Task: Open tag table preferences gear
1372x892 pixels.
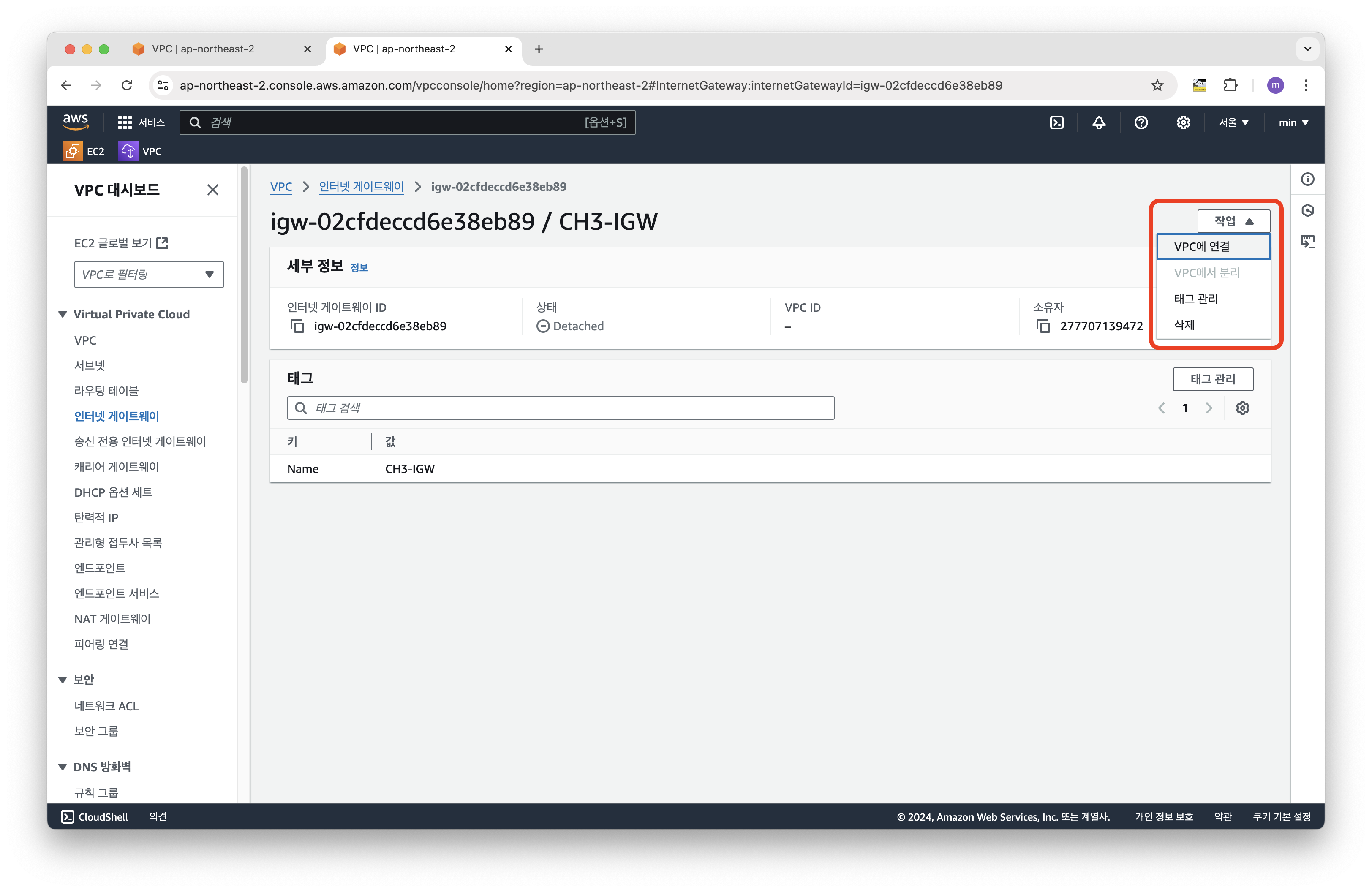Action: coord(1242,408)
